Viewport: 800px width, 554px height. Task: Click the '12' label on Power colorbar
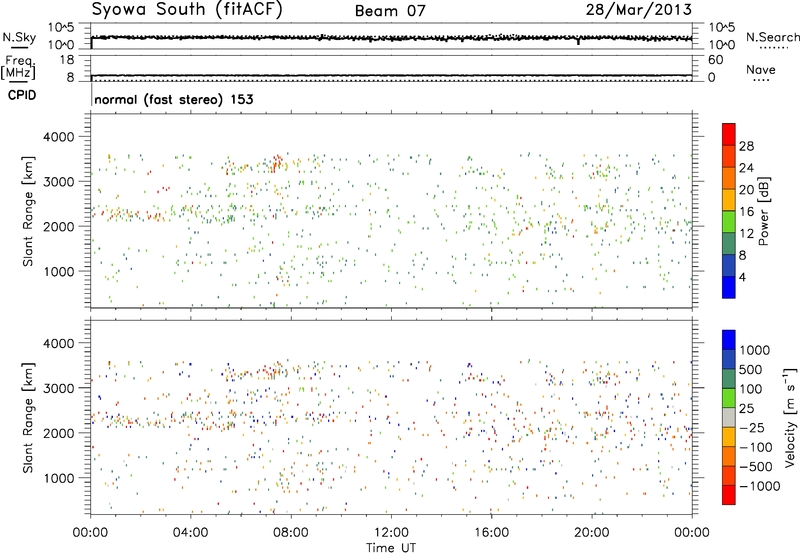746,234
